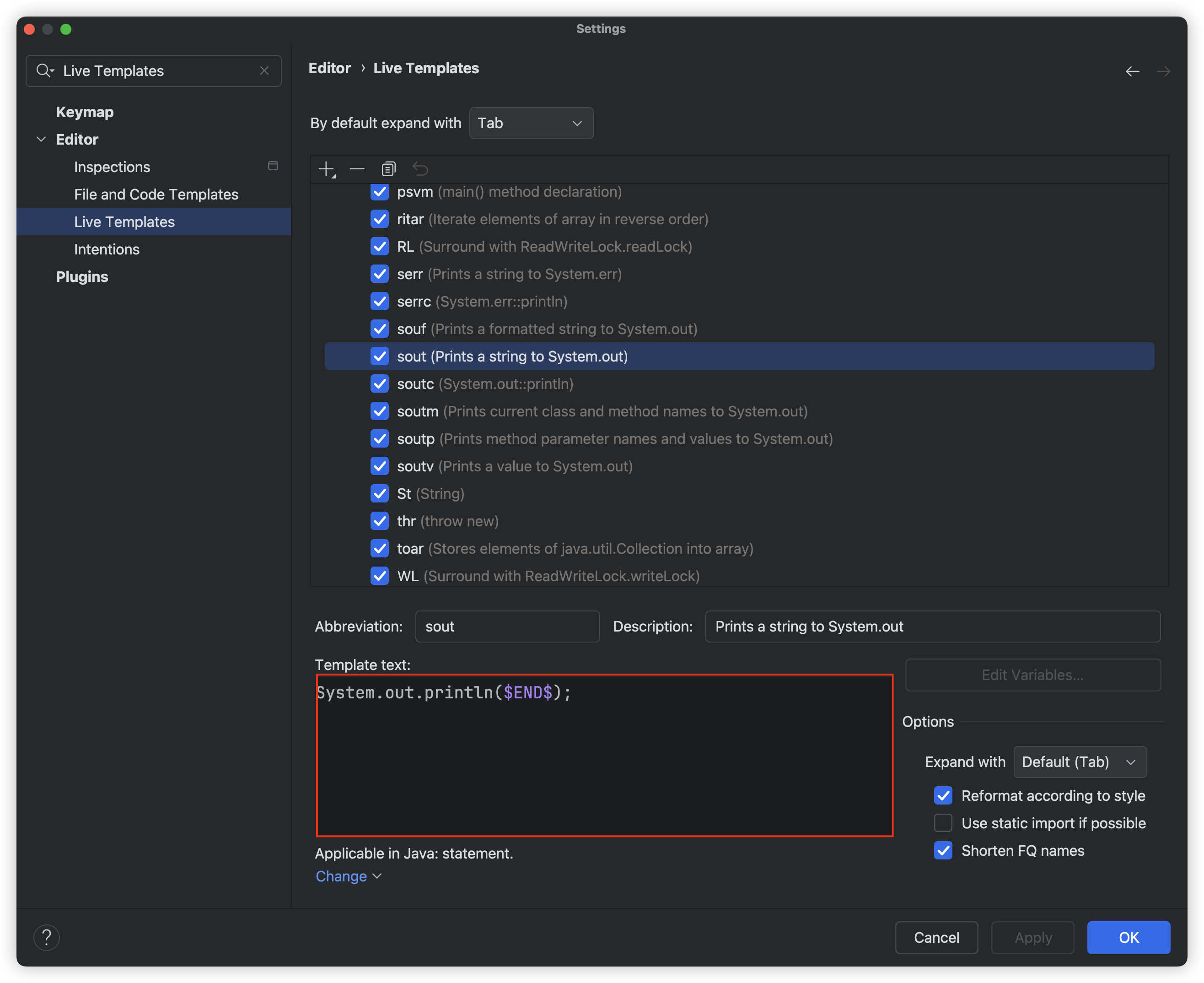The image size is (1204, 983).
Task: Collapse the Editor tree section
Action: [41, 139]
